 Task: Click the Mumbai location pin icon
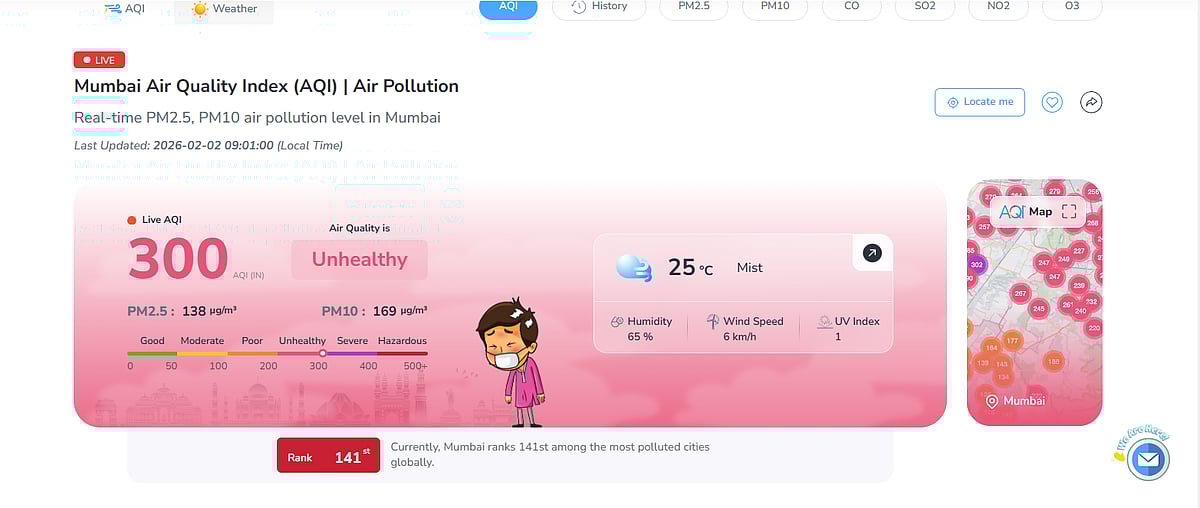point(992,401)
